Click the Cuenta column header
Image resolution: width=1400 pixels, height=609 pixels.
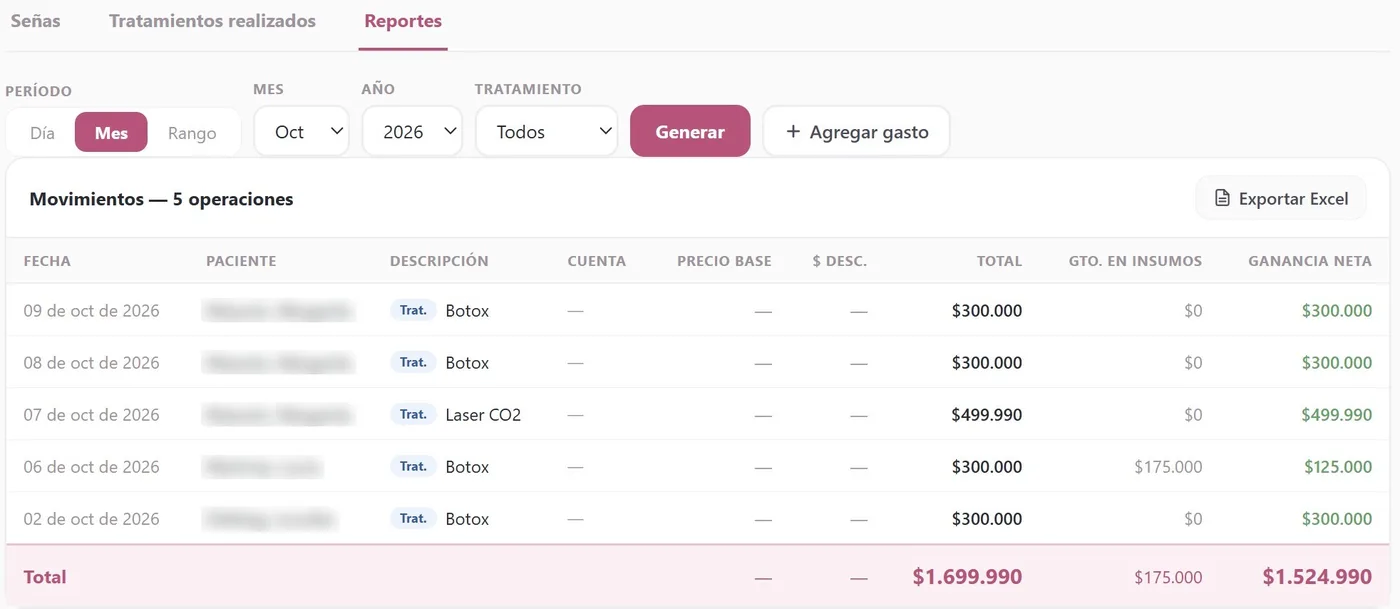click(x=596, y=261)
